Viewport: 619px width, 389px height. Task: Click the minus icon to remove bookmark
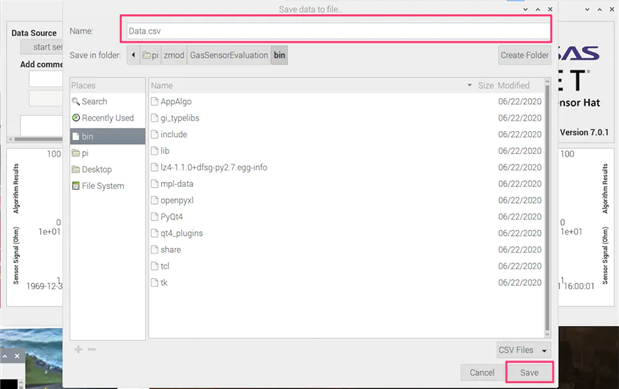[92, 349]
